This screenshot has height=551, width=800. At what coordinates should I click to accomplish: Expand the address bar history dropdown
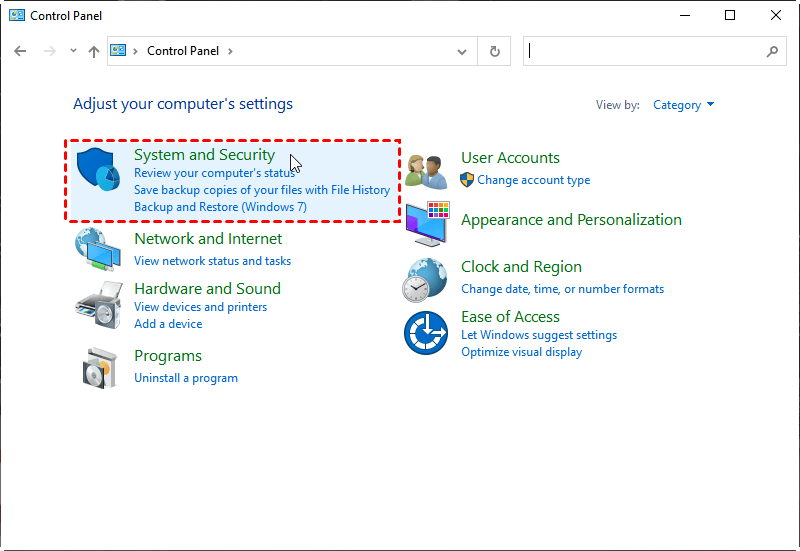pyautogui.click(x=461, y=51)
